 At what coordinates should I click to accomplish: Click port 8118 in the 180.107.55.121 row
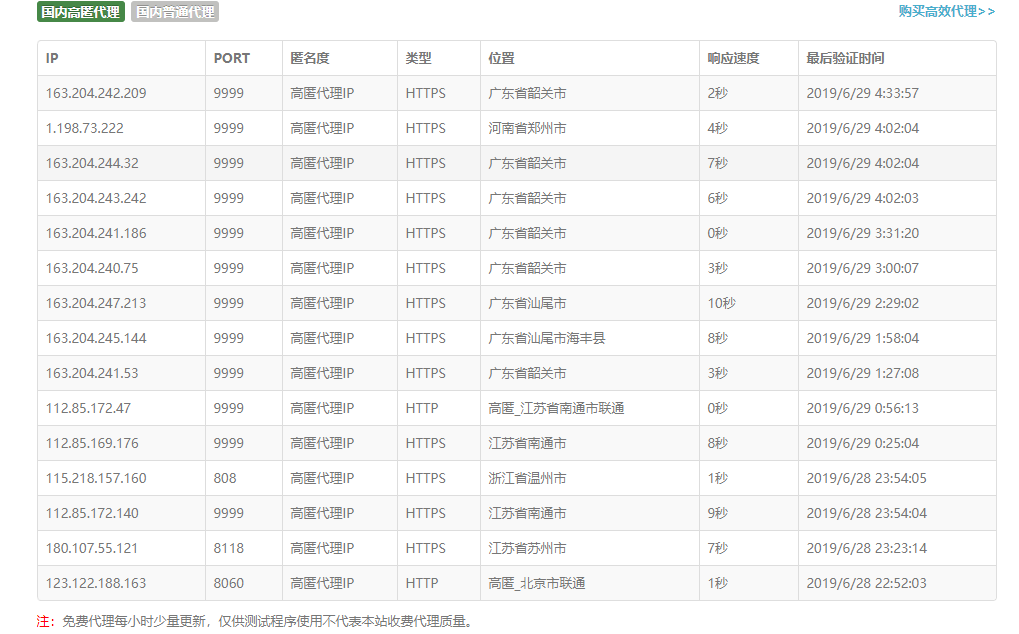(229, 550)
